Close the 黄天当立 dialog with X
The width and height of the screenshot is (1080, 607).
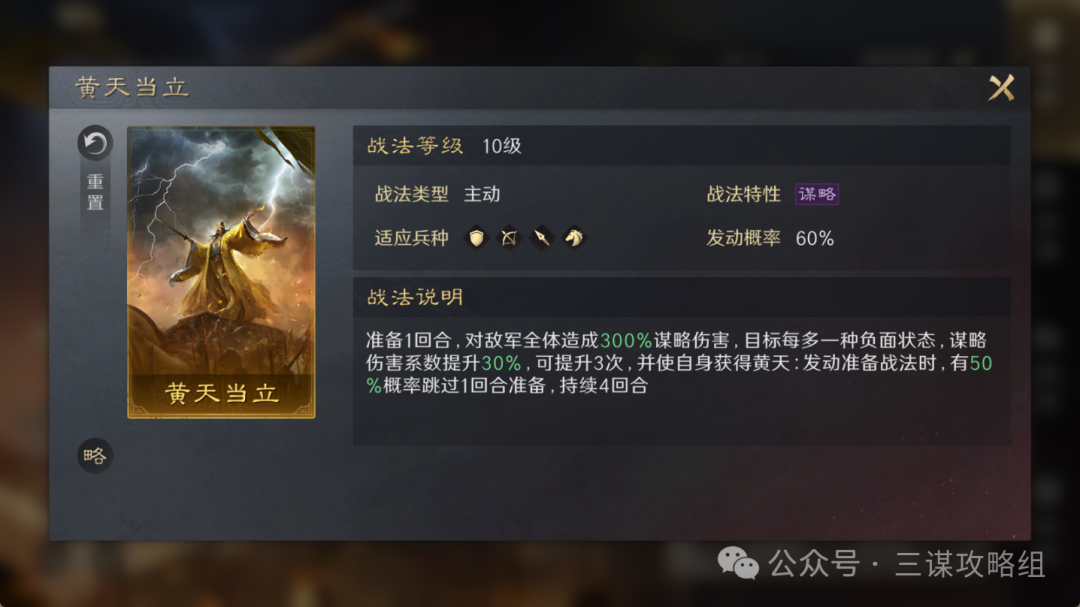pyautogui.click(x=1001, y=88)
